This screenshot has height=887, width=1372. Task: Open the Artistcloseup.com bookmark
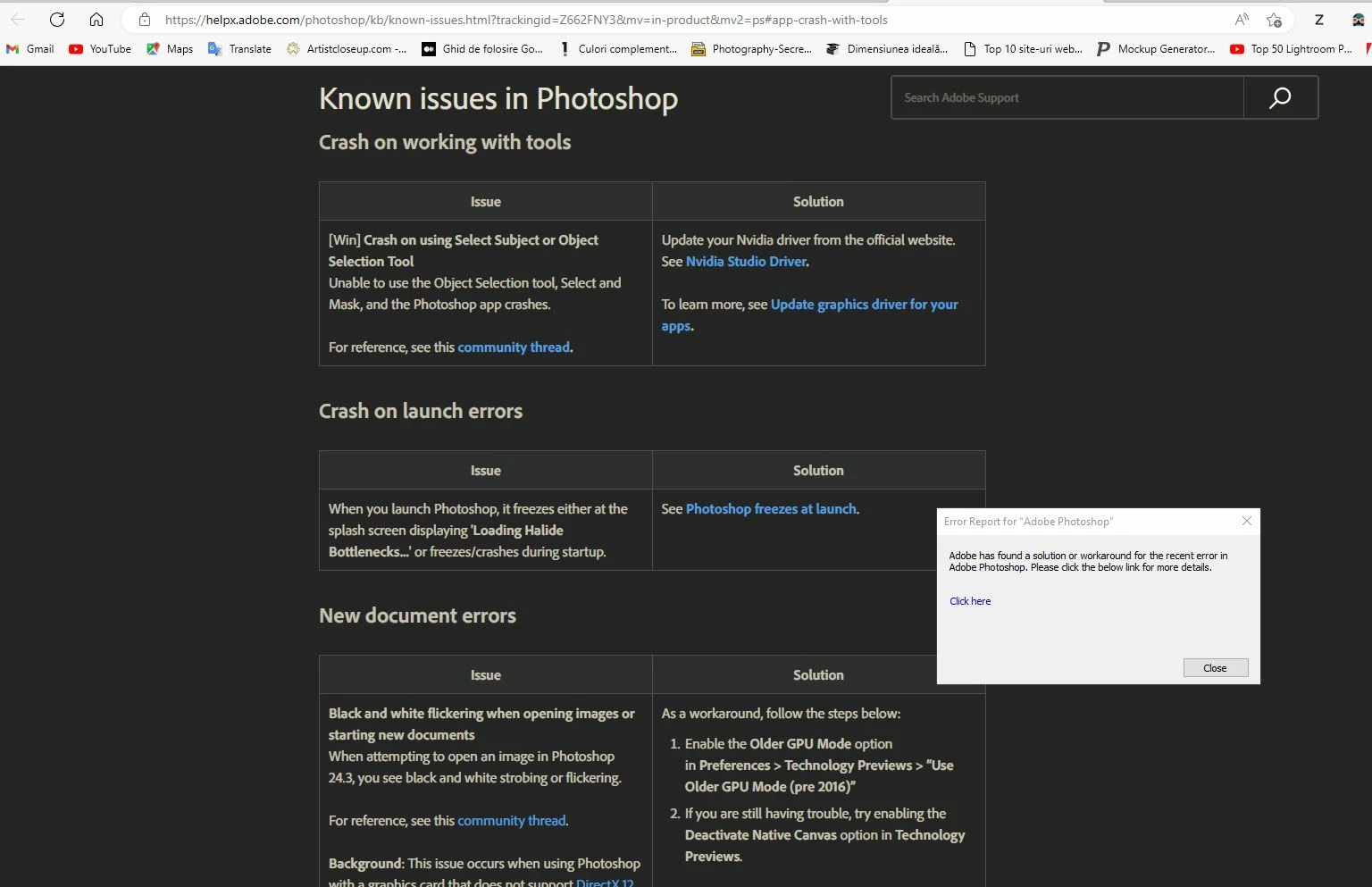click(x=347, y=49)
